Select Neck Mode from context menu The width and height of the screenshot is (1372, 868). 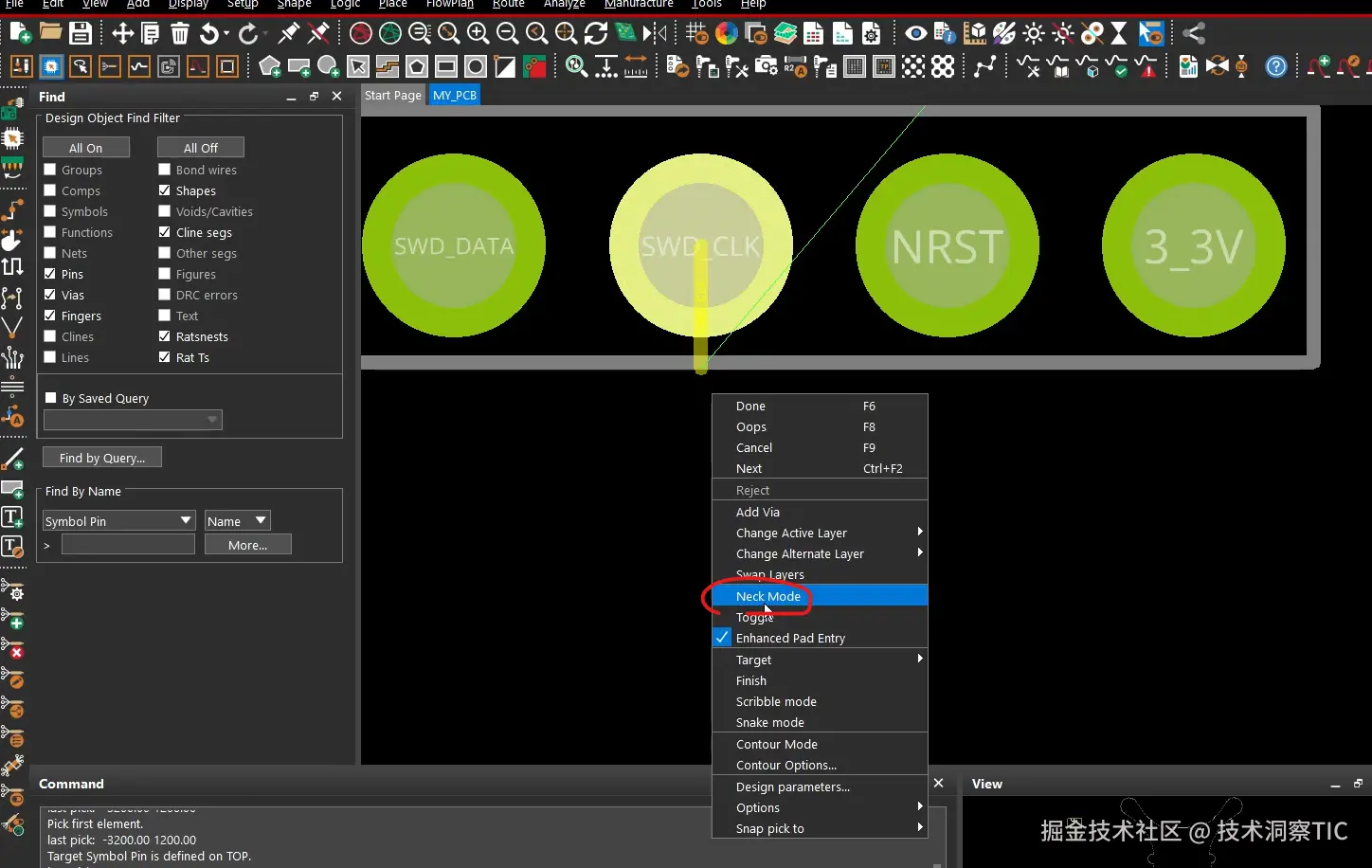point(768,596)
